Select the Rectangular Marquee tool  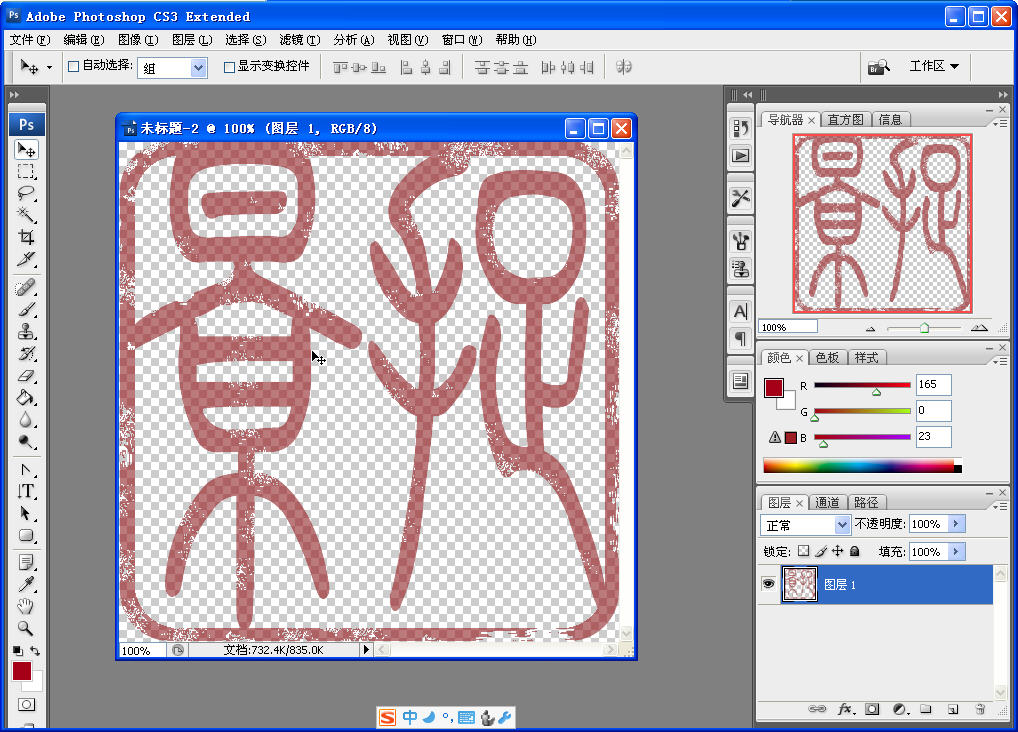[27, 171]
